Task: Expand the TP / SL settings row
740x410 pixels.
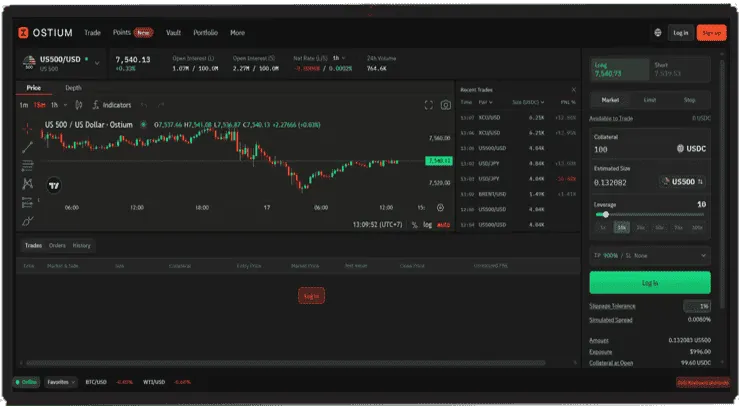Action: pyautogui.click(x=650, y=255)
